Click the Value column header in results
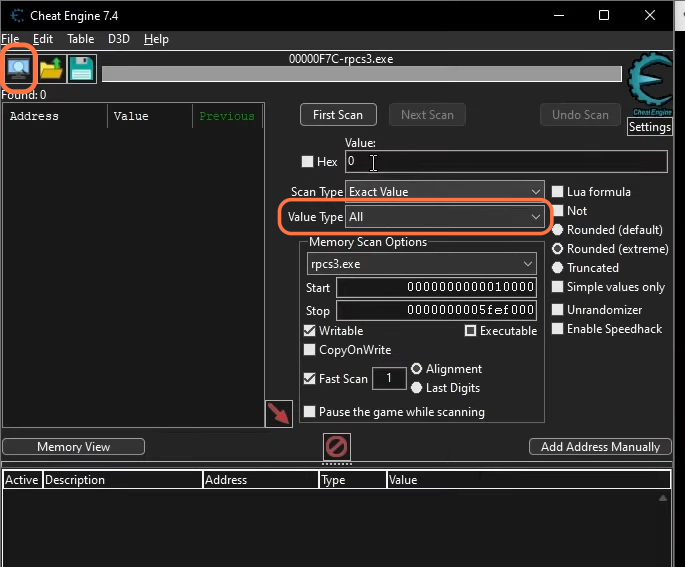This screenshot has height=567, width=685. tap(150, 116)
